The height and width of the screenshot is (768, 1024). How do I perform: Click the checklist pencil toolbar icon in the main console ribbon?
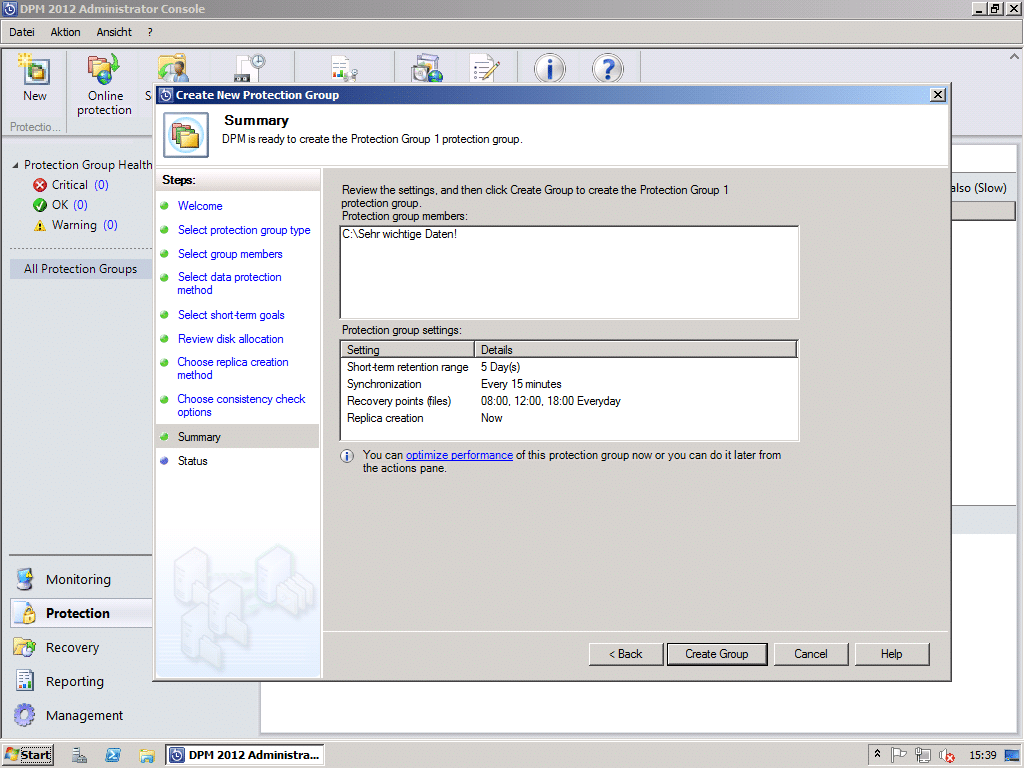pos(485,69)
